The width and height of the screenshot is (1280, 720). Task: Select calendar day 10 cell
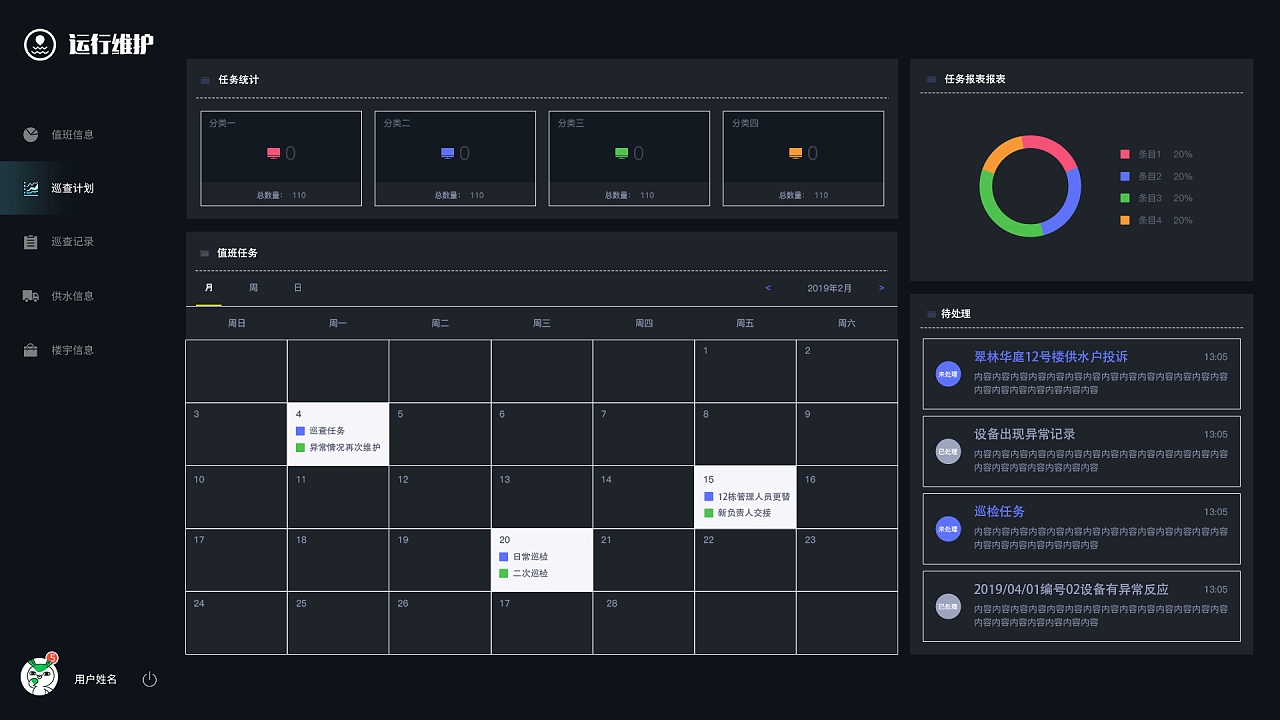click(236, 497)
